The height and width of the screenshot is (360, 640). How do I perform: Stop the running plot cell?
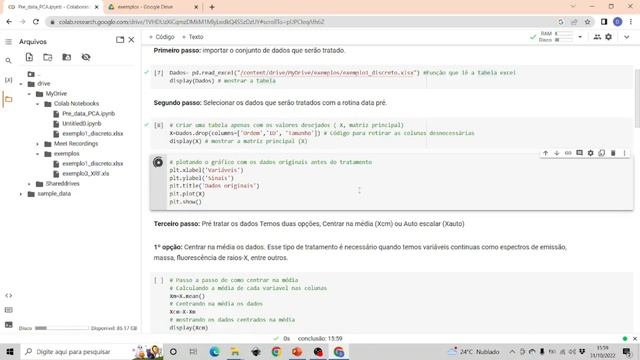coord(158,162)
